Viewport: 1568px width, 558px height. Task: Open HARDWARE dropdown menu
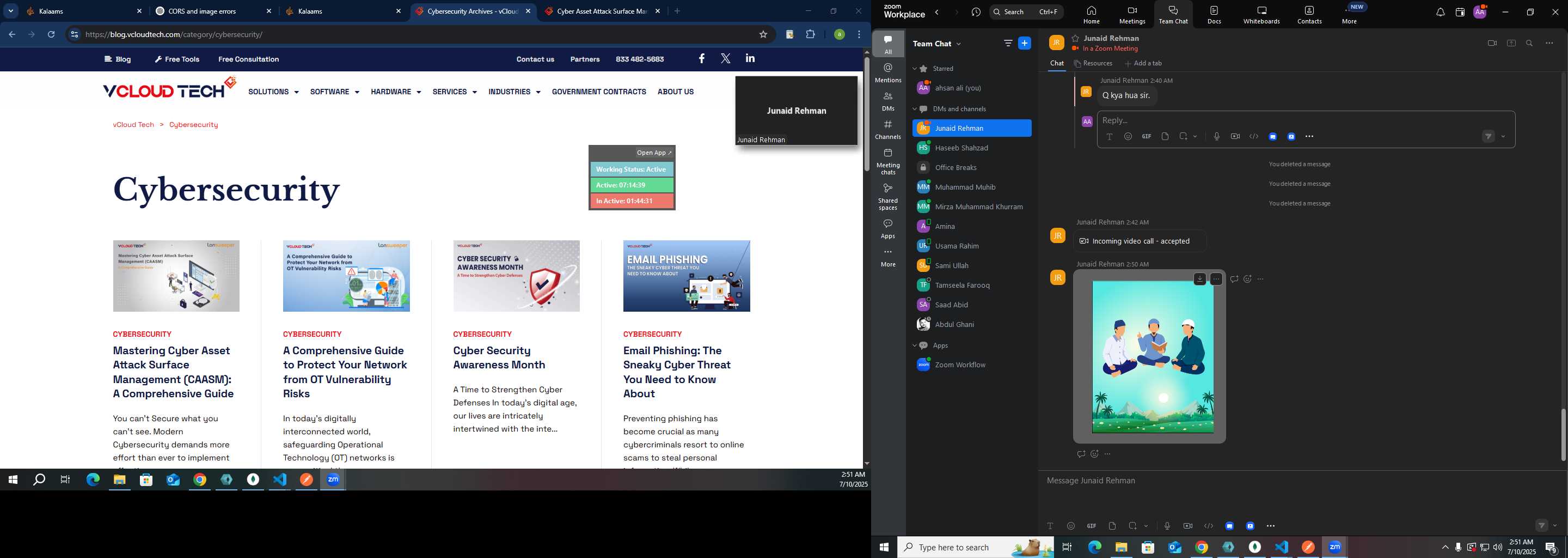pos(396,92)
